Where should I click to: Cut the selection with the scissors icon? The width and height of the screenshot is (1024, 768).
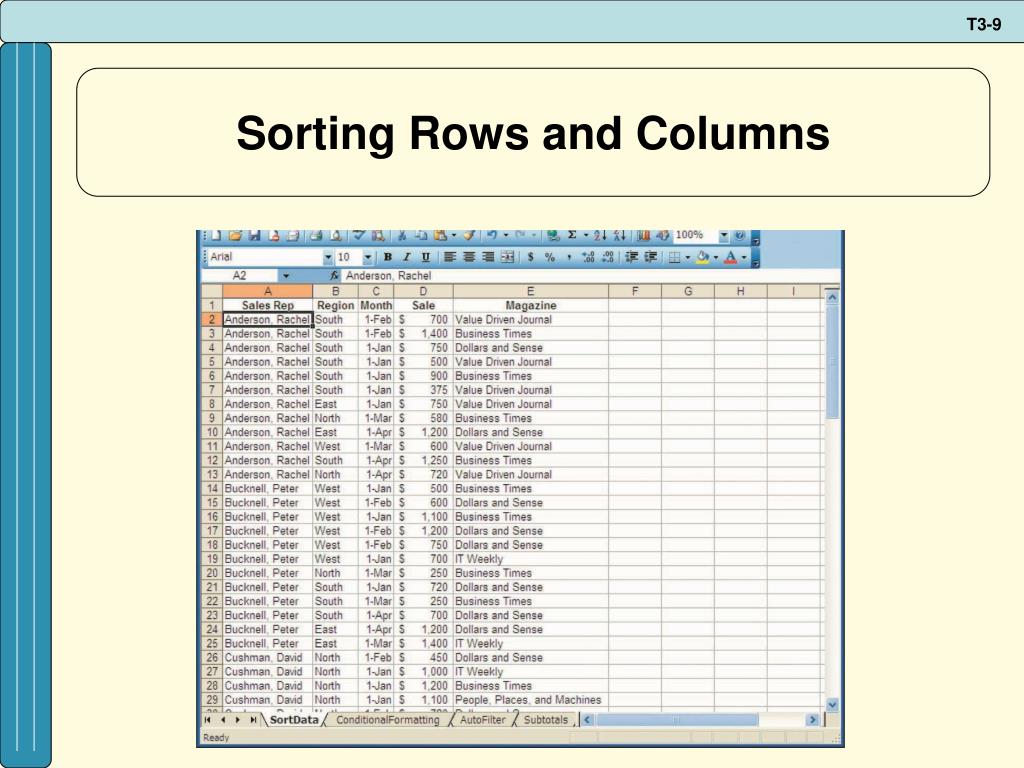coord(402,236)
